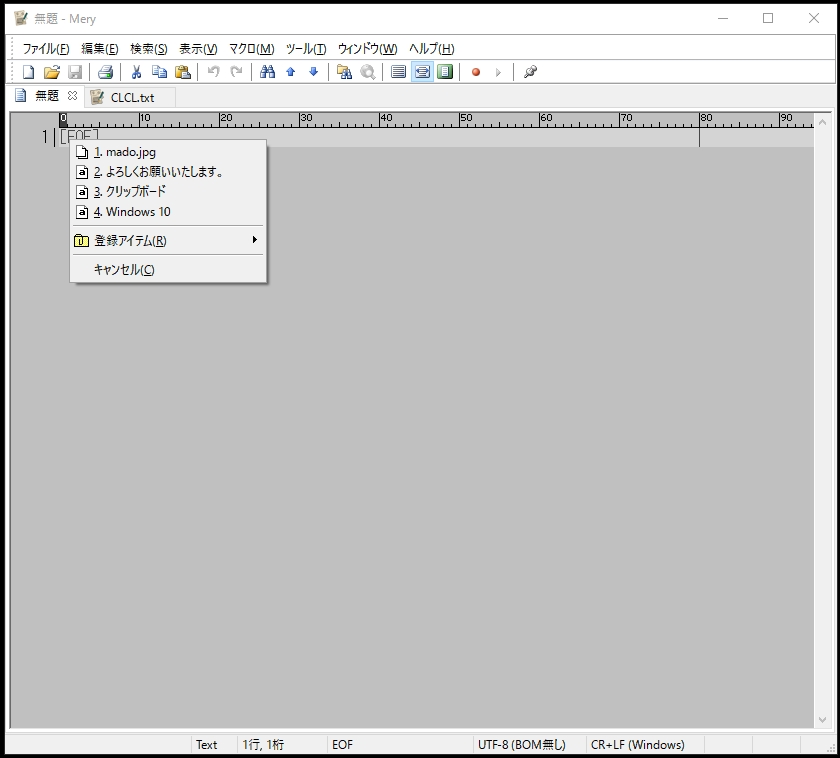840x758 pixels.
Task: Create a new document with the New icon
Action: pyautogui.click(x=28, y=72)
